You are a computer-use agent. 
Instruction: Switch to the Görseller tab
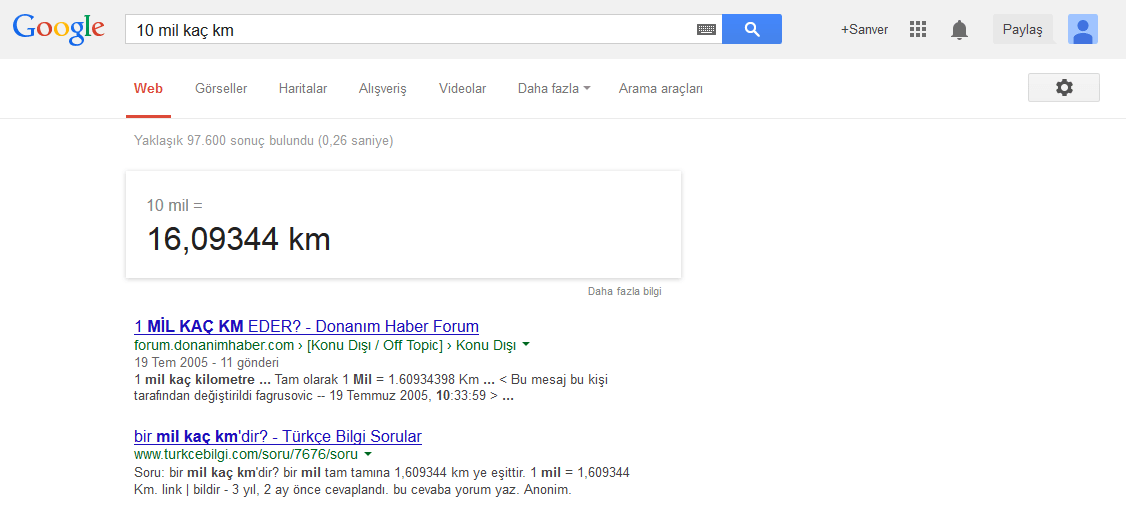click(221, 89)
